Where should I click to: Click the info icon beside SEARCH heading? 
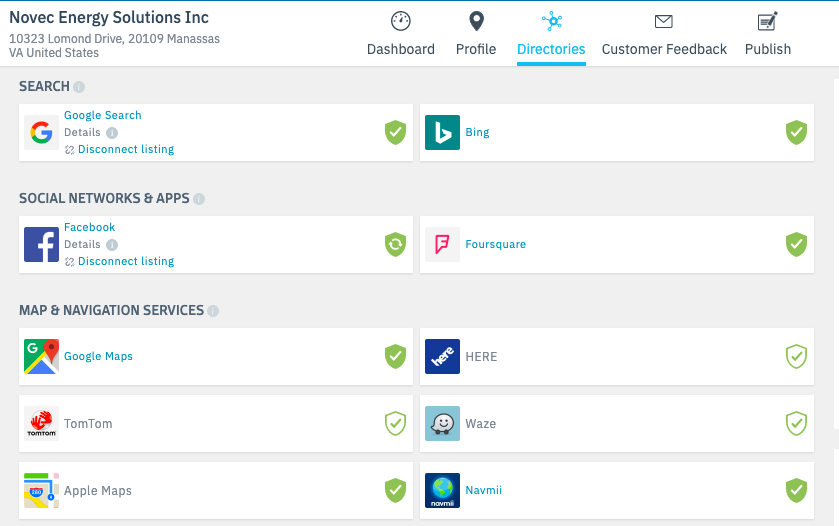click(x=79, y=87)
